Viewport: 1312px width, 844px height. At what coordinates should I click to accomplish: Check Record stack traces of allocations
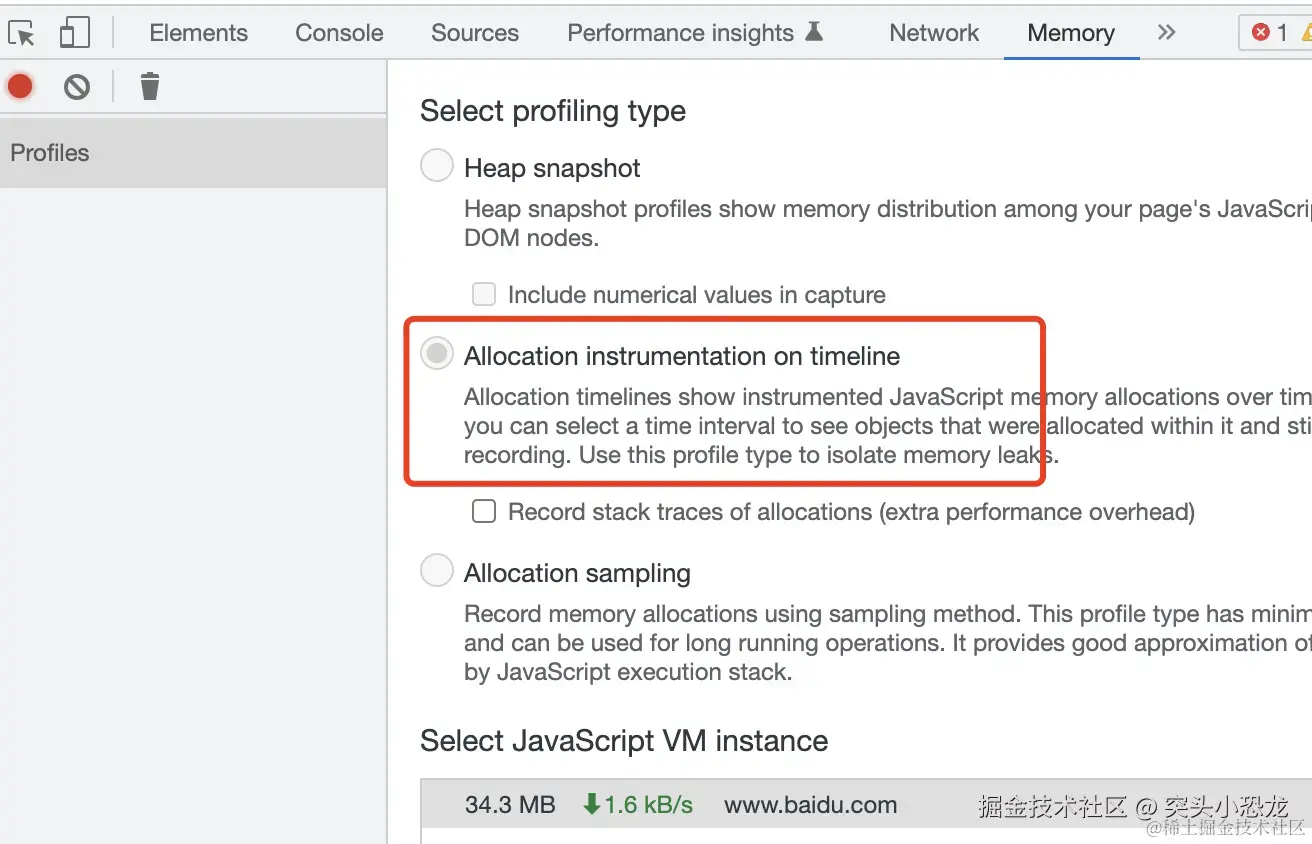[x=484, y=511]
